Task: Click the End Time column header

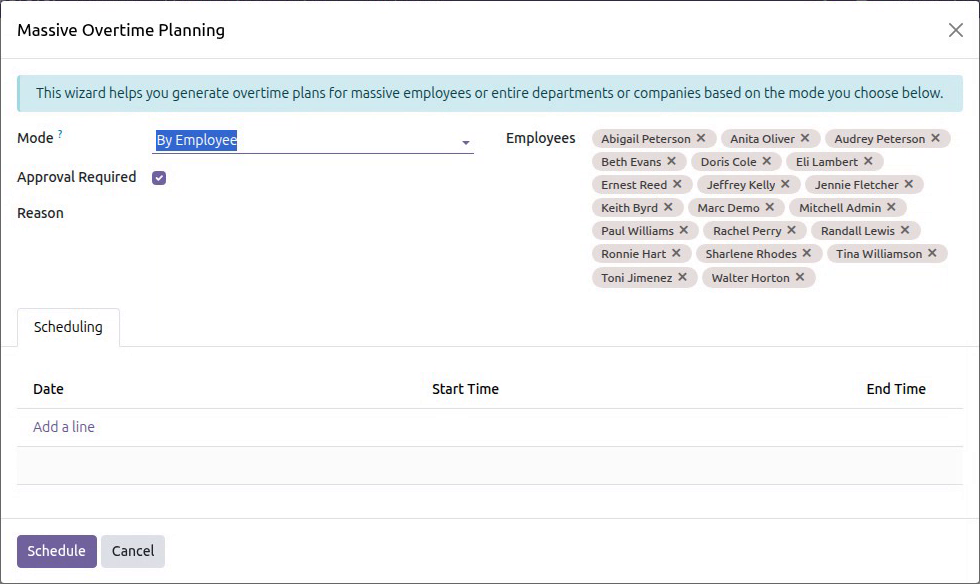Action: (896, 389)
